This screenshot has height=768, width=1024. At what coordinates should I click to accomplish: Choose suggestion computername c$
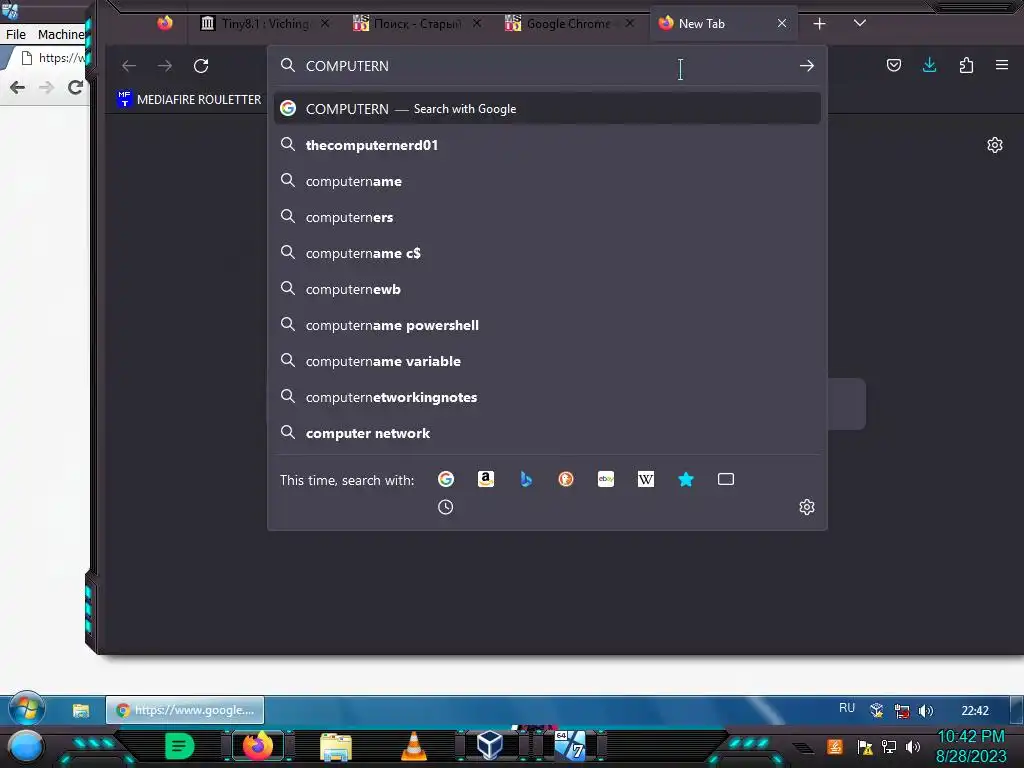coord(547,253)
